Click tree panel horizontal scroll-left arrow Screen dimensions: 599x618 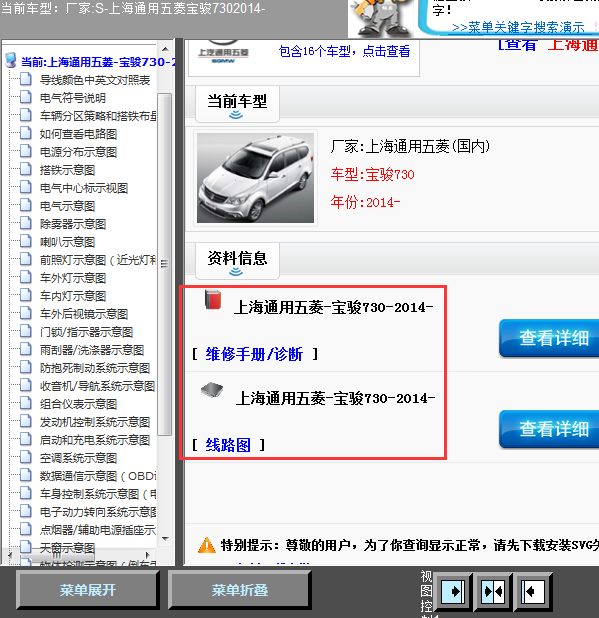click(10, 555)
